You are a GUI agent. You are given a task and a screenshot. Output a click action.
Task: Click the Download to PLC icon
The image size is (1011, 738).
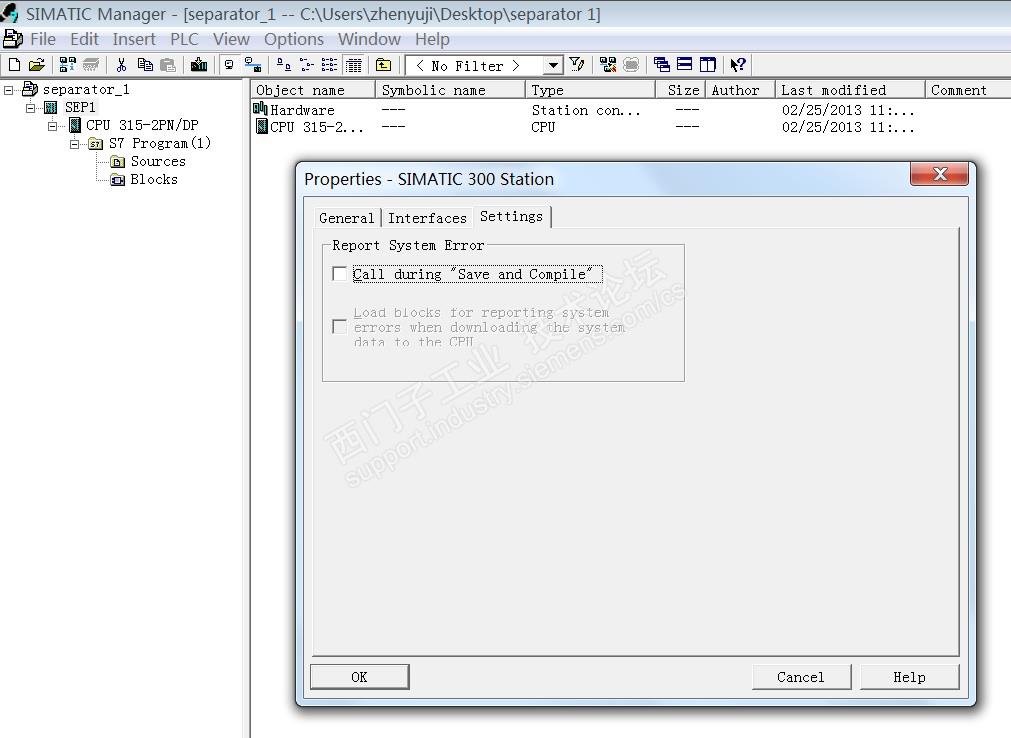tap(199, 64)
